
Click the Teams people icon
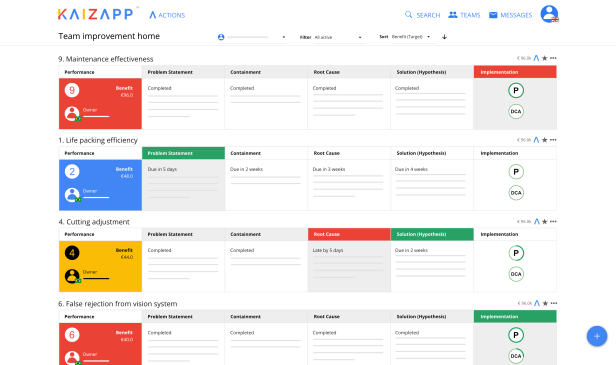coord(453,15)
